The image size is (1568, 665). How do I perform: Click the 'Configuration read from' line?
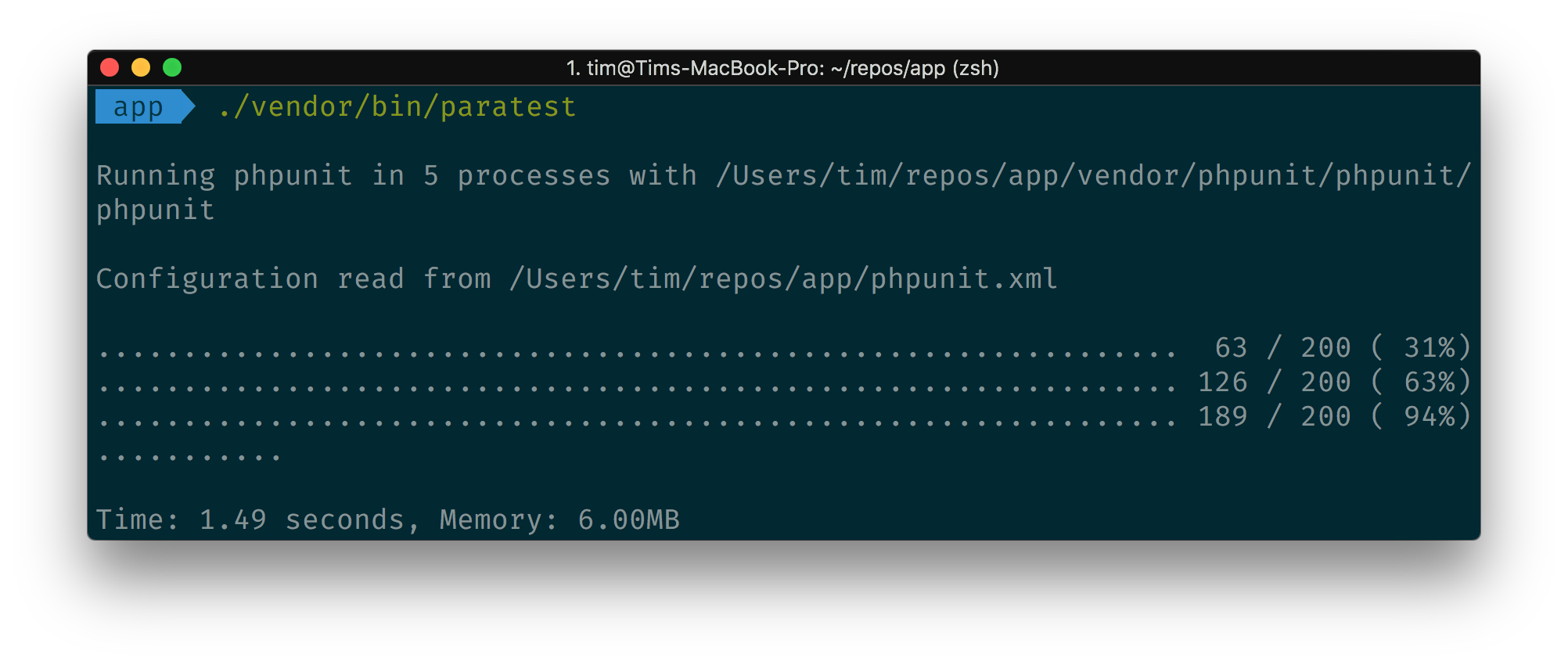[x=577, y=279]
